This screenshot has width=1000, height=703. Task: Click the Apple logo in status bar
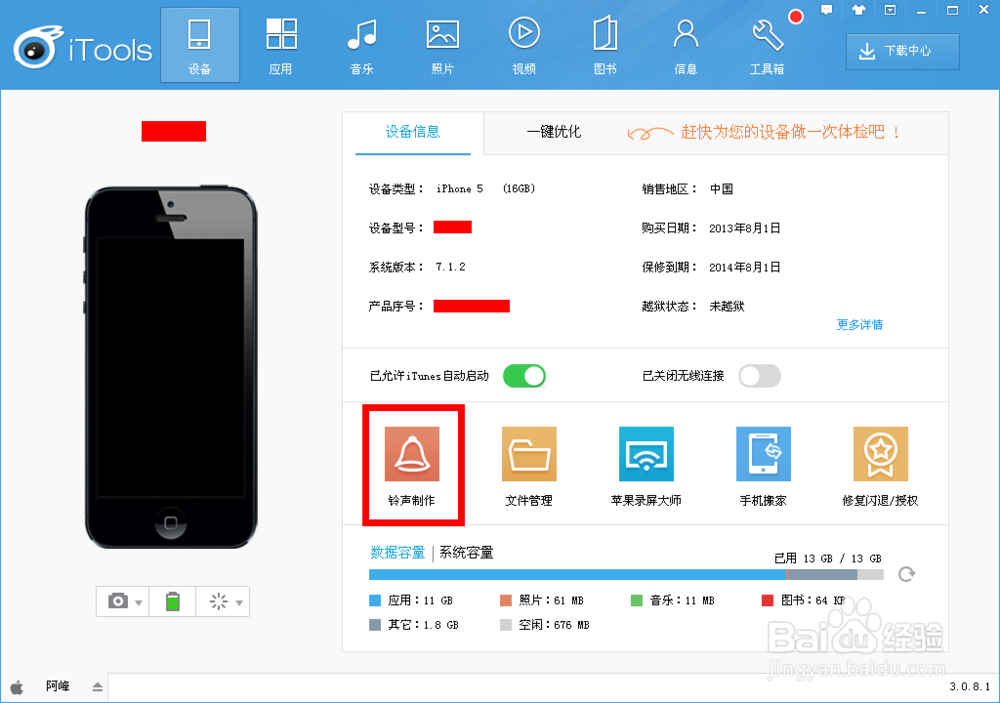(x=17, y=687)
